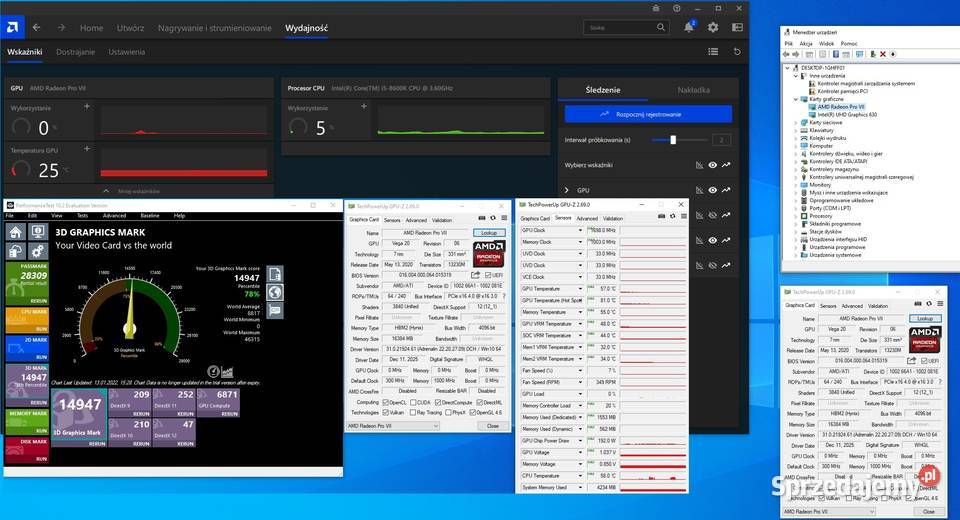
Task: Open GPU selector combo in GPU-Z beside PerformanceTest
Action: coord(392,426)
